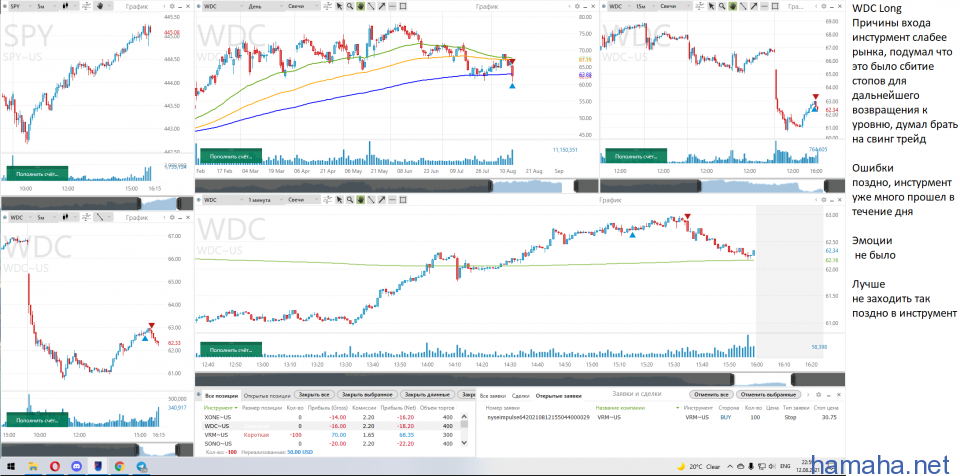
Task: Select the trend line tool in WDC daily chart
Action: 371,6
